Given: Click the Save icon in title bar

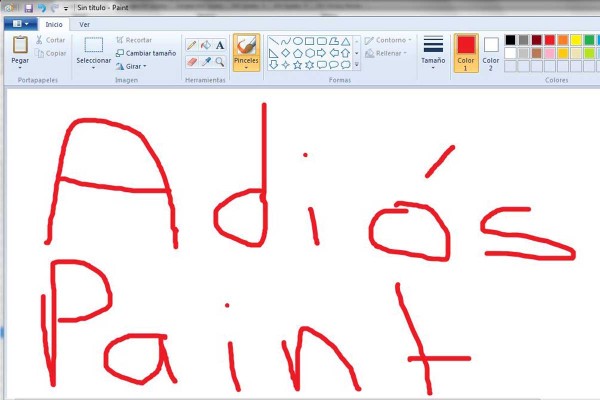Looking at the screenshot, I should tap(28, 7).
